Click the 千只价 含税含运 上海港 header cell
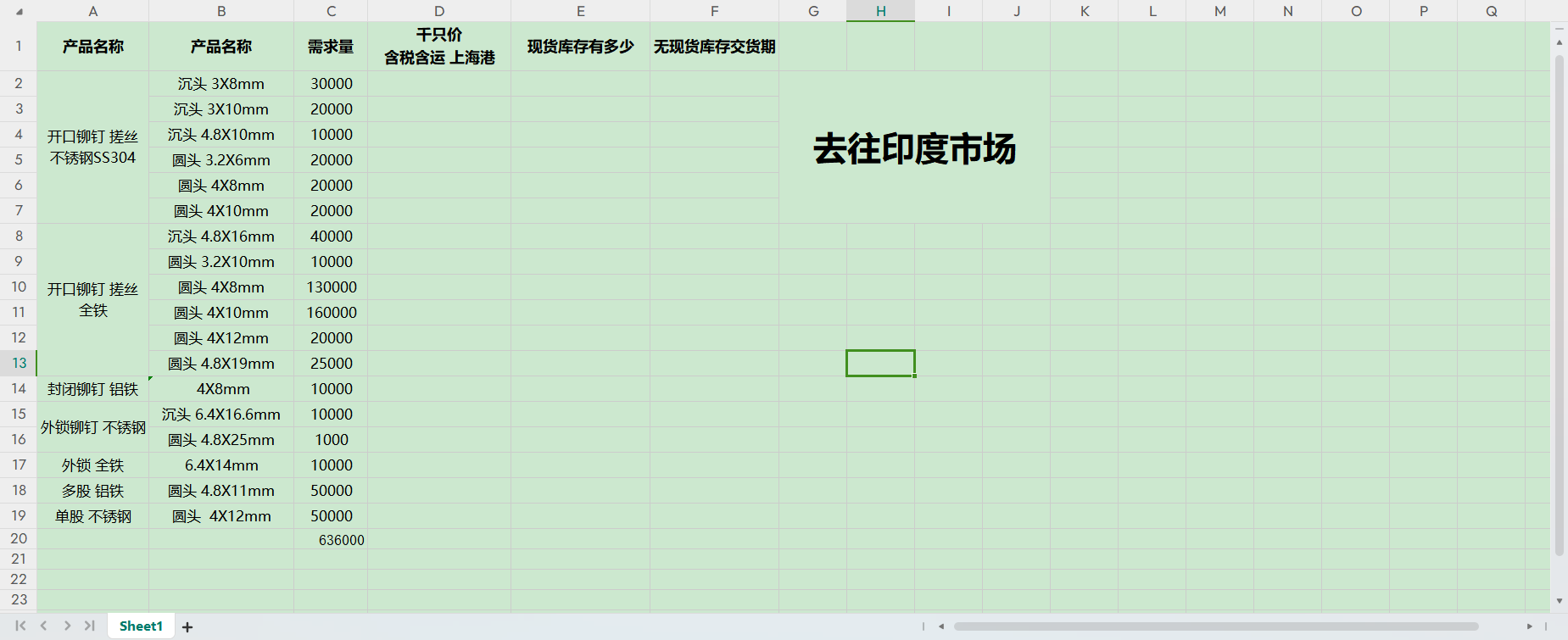This screenshot has width=1568, height=640. pyautogui.click(x=439, y=46)
